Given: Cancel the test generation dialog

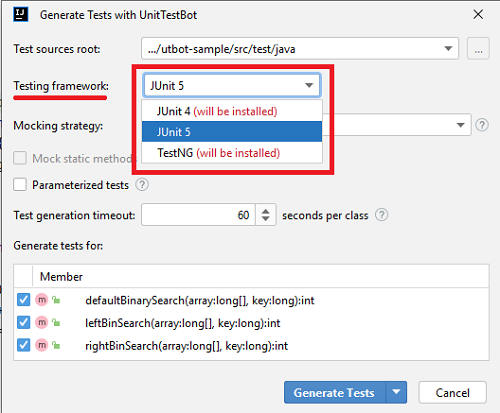Looking at the screenshot, I should 452,392.
